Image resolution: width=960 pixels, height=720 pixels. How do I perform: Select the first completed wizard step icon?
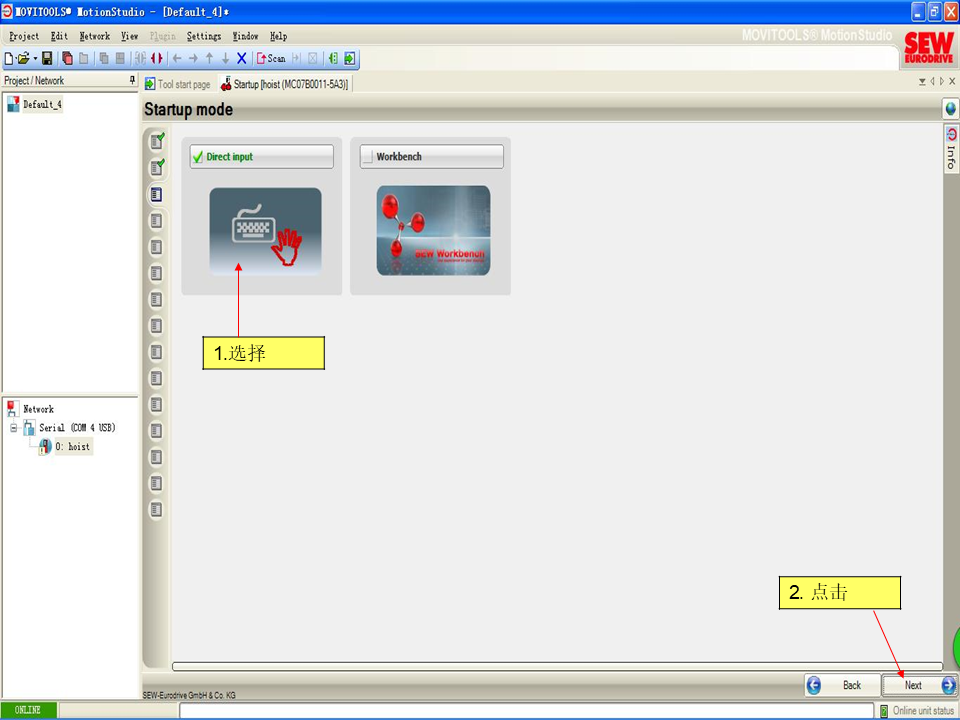pyautogui.click(x=157, y=141)
